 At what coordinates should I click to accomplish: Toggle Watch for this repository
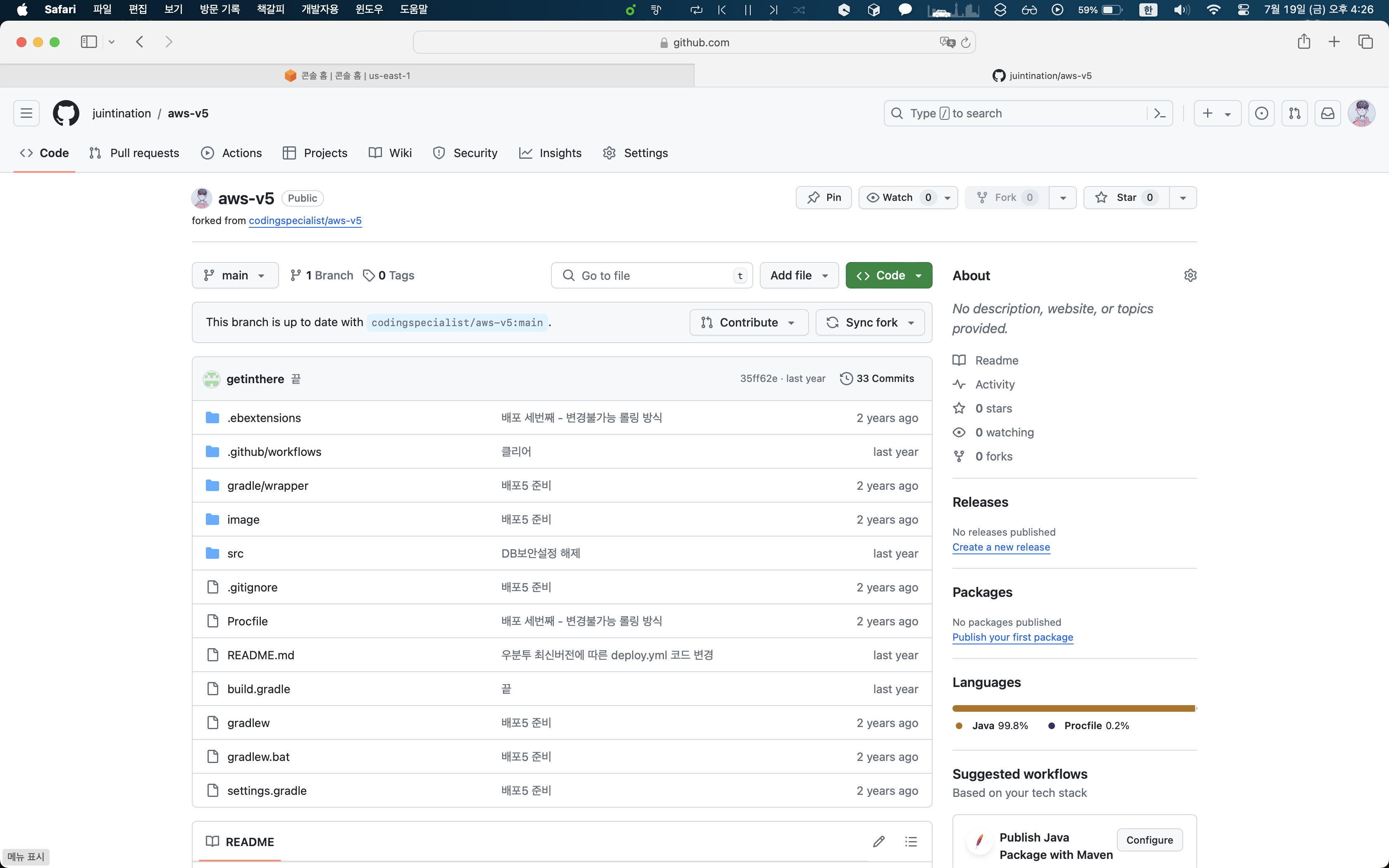897,198
